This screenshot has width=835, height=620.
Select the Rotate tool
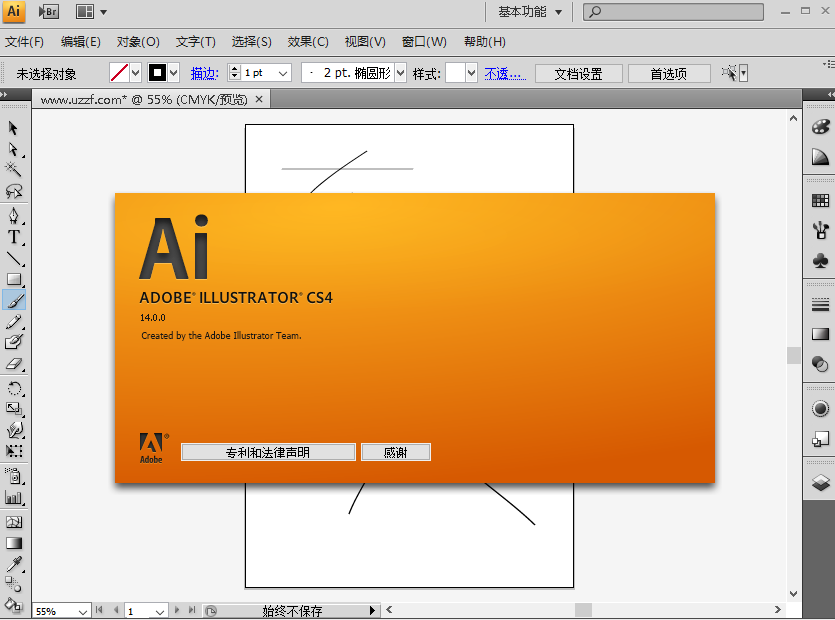pyautogui.click(x=13, y=388)
